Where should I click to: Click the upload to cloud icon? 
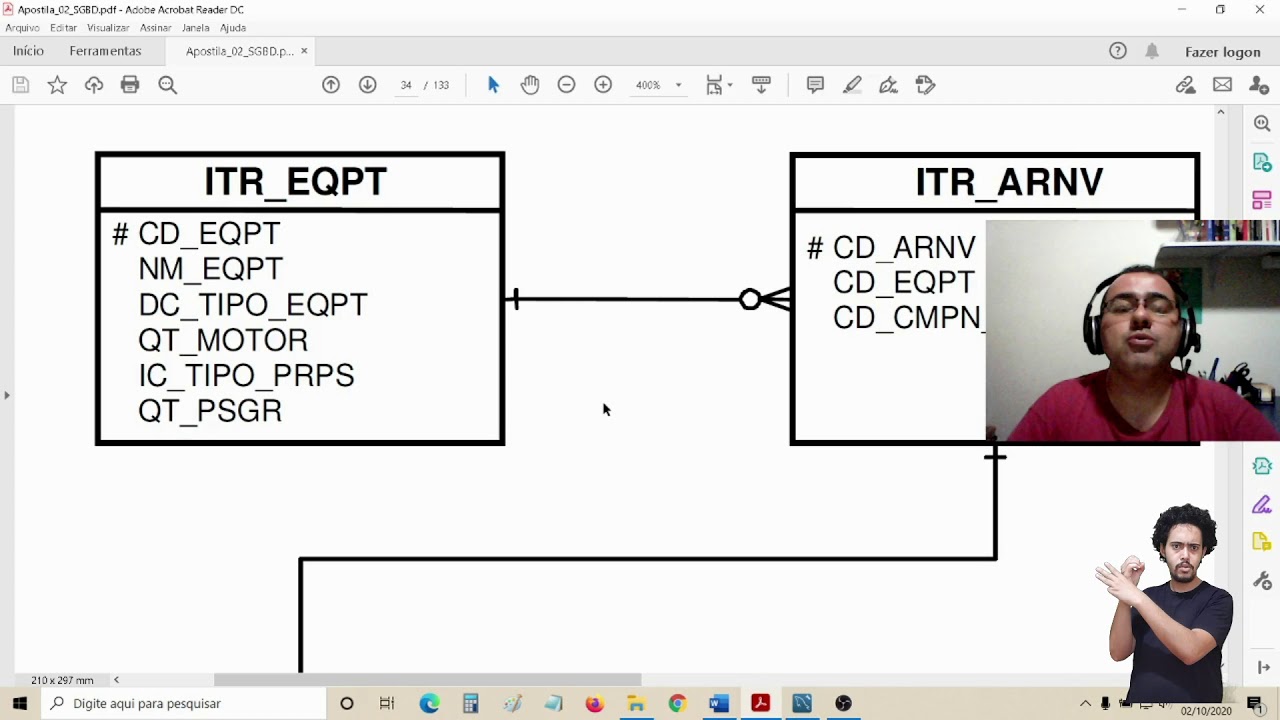[x=94, y=85]
